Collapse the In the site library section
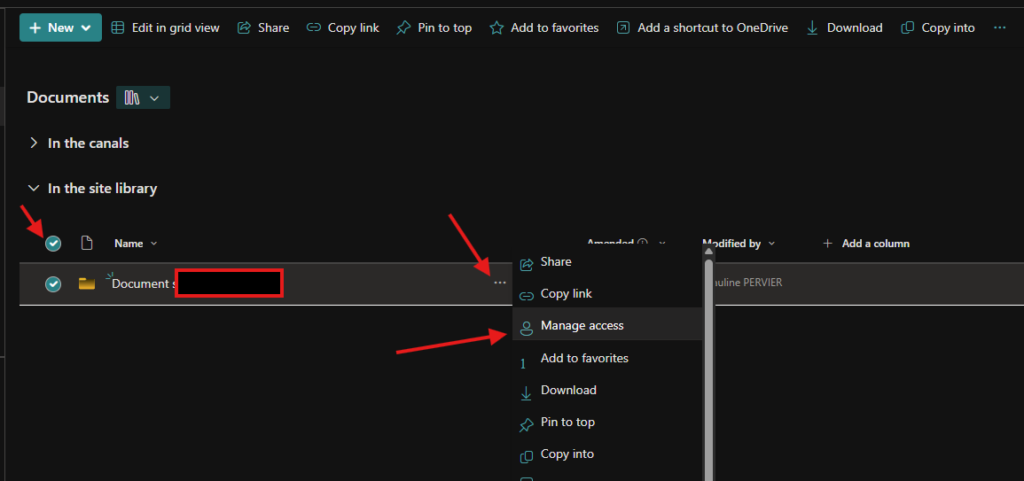1024x481 pixels. pos(35,188)
